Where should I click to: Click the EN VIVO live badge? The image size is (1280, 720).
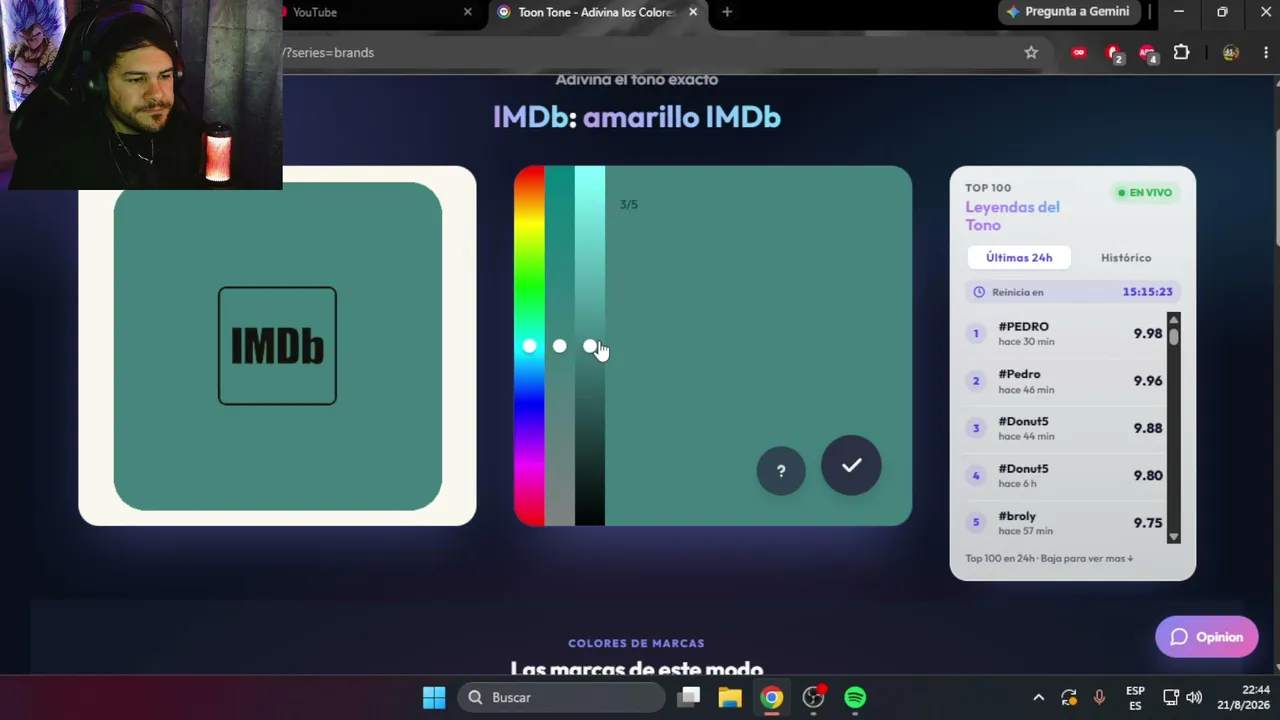click(1145, 192)
